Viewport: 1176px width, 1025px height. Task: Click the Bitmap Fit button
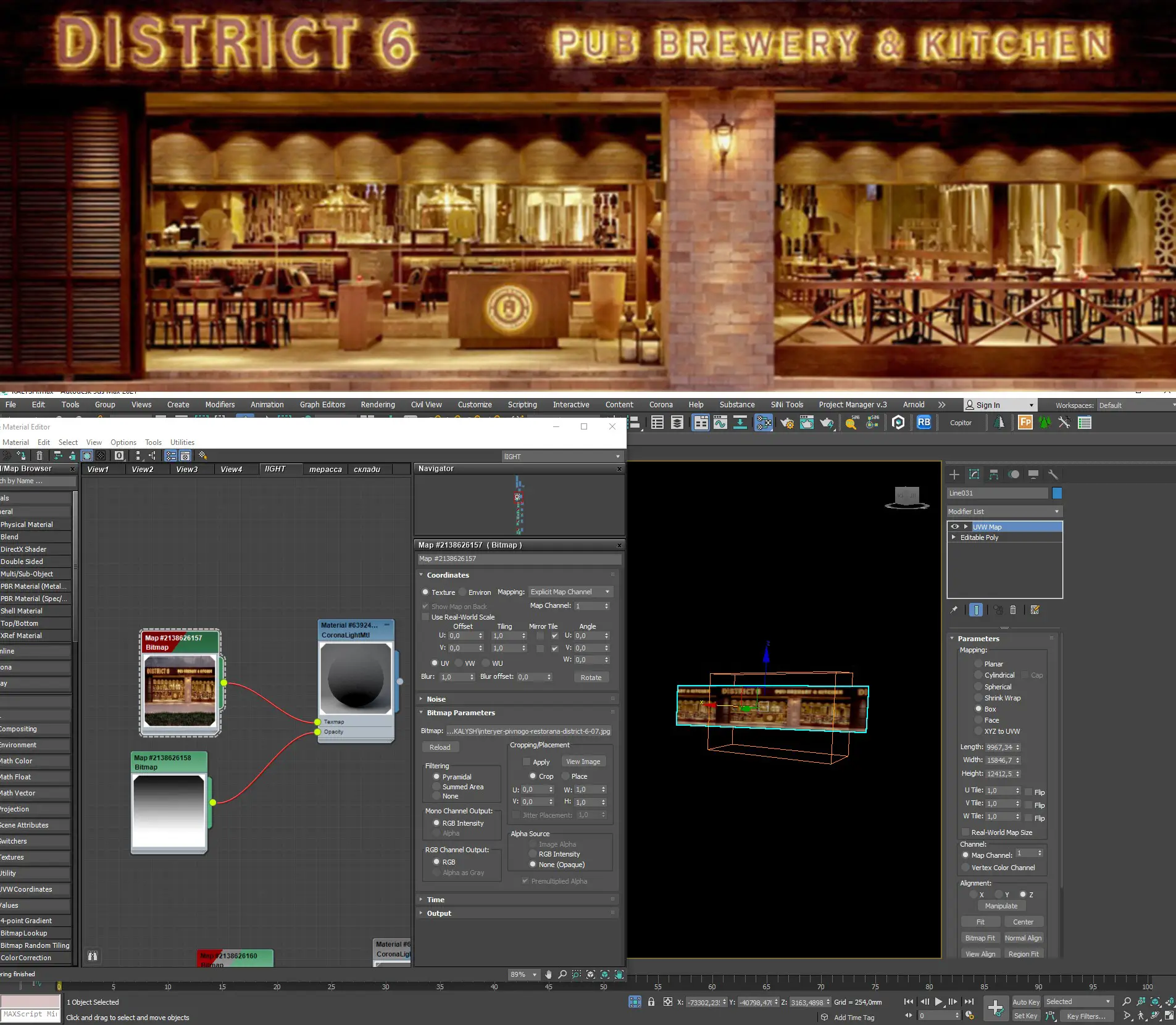(980, 937)
